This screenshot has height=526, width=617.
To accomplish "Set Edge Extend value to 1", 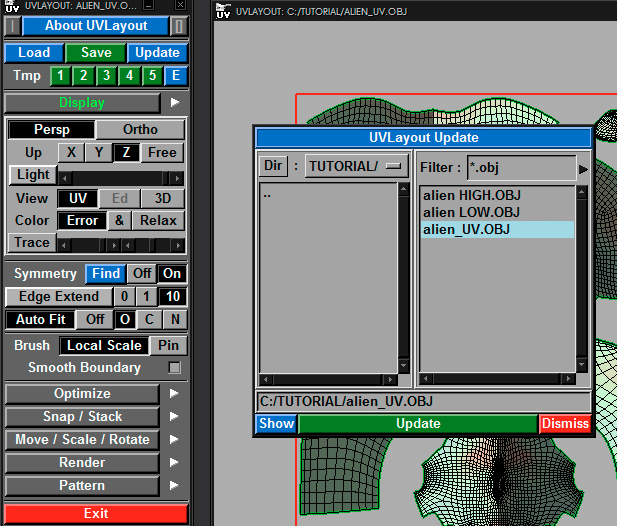I will (149, 297).
